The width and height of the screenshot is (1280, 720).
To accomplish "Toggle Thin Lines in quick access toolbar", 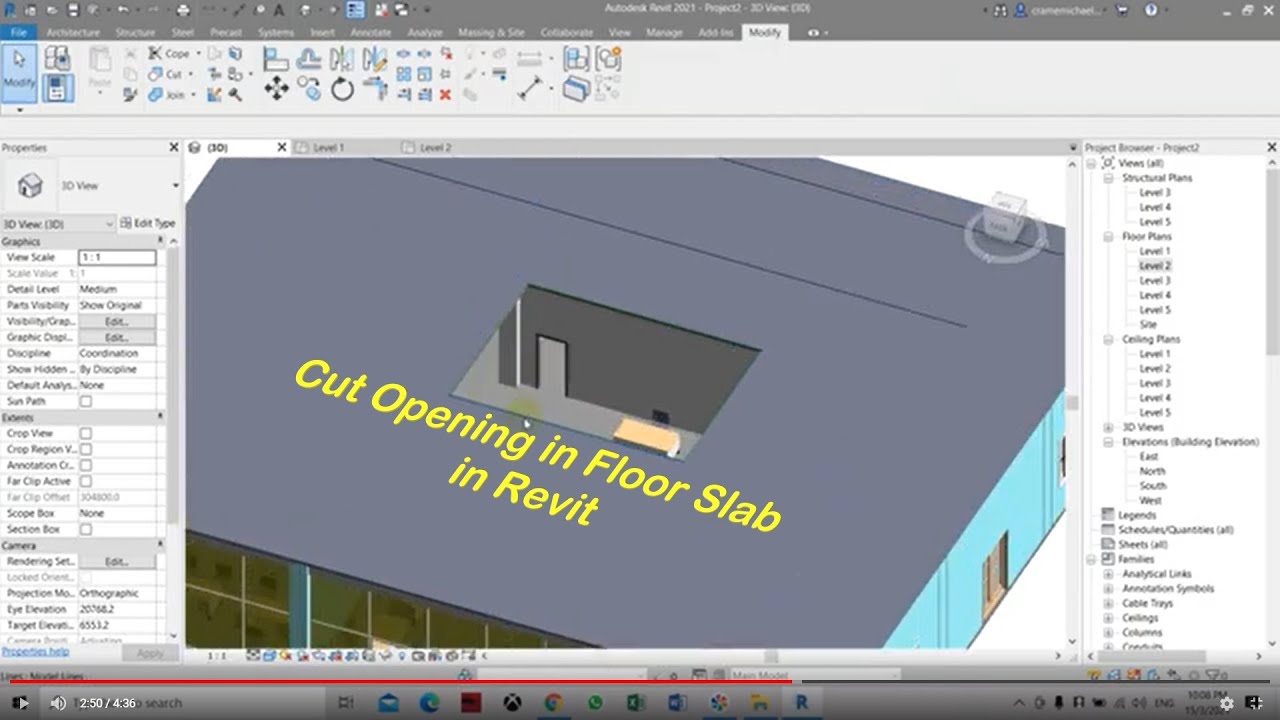I will point(355,10).
